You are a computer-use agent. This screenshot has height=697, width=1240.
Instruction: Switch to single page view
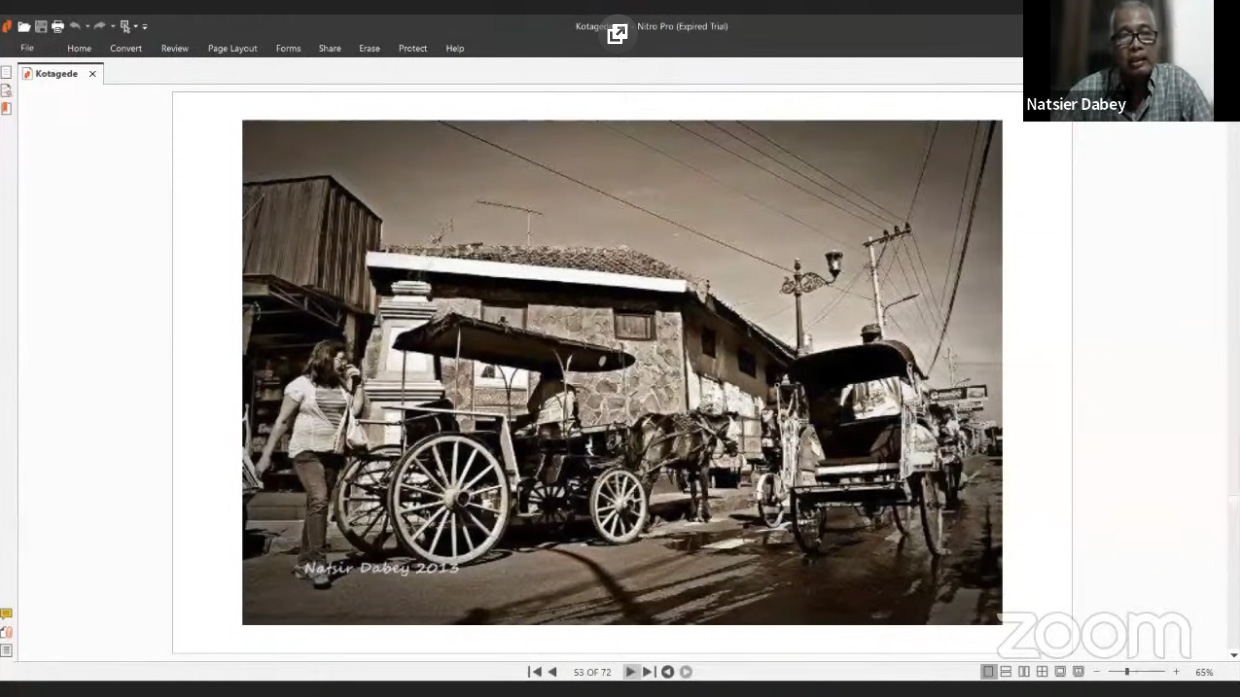(x=988, y=672)
